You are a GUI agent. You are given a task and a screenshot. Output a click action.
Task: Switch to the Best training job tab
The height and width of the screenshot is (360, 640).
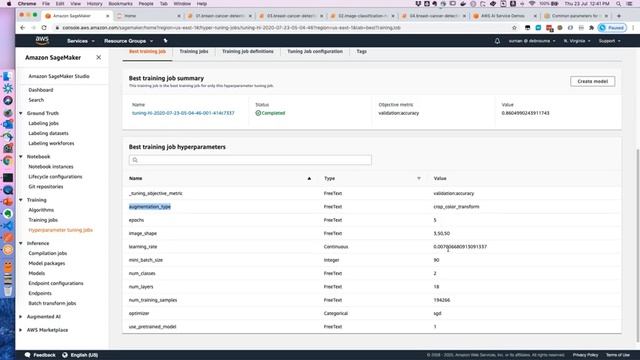[147, 51]
